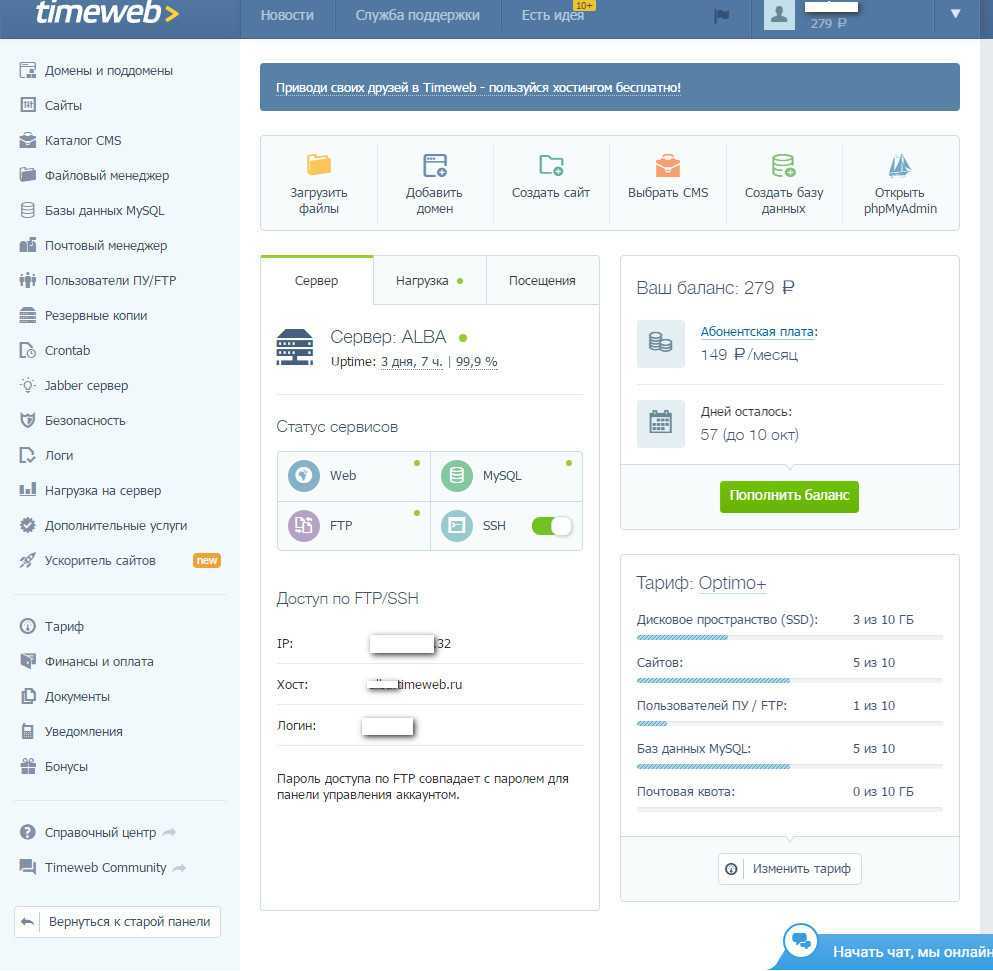Open the Абонентская плата link
The image size is (993, 971).
tap(757, 332)
